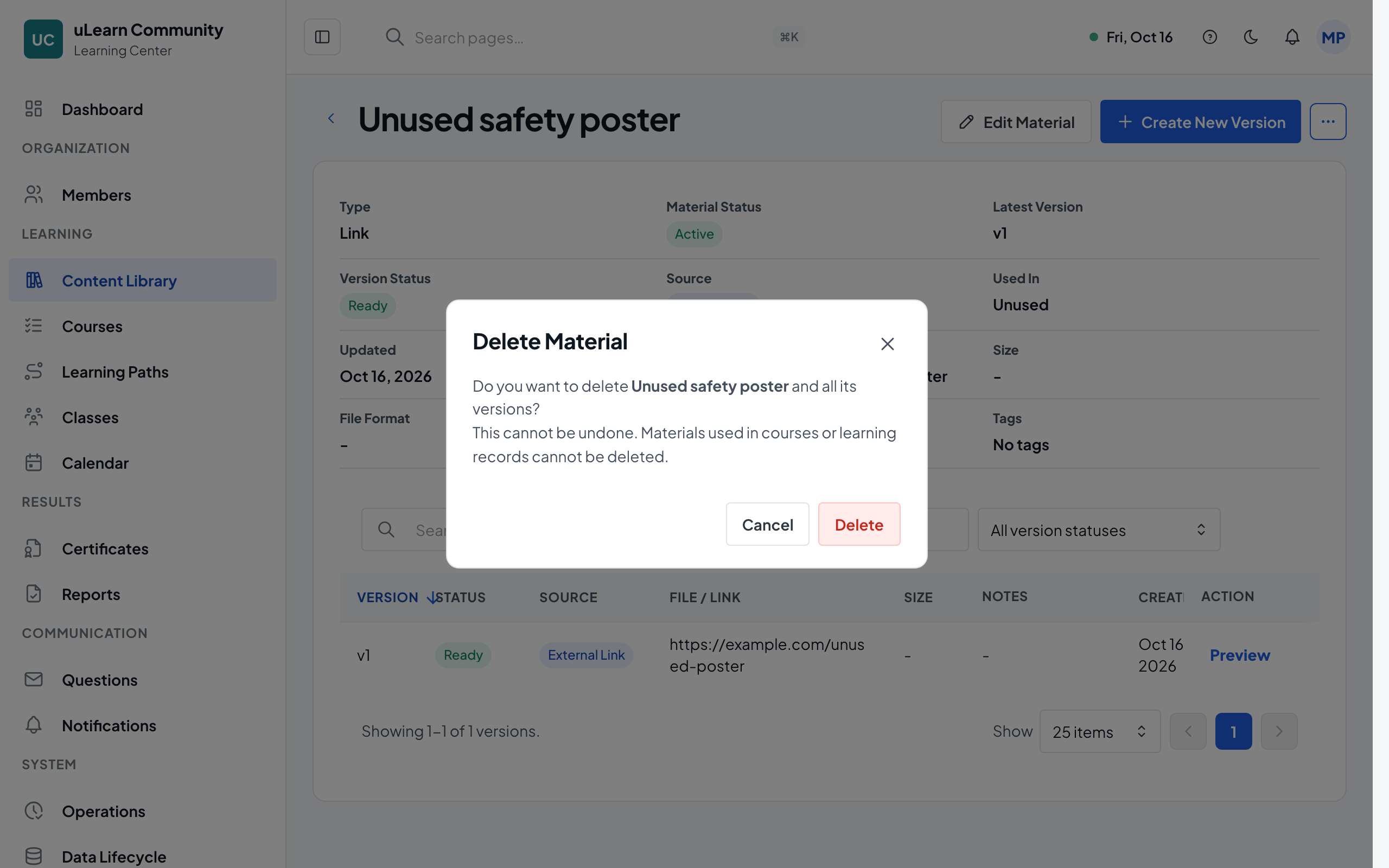Open Dashboard in the sidebar
The image size is (1389, 868).
click(x=142, y=109)
